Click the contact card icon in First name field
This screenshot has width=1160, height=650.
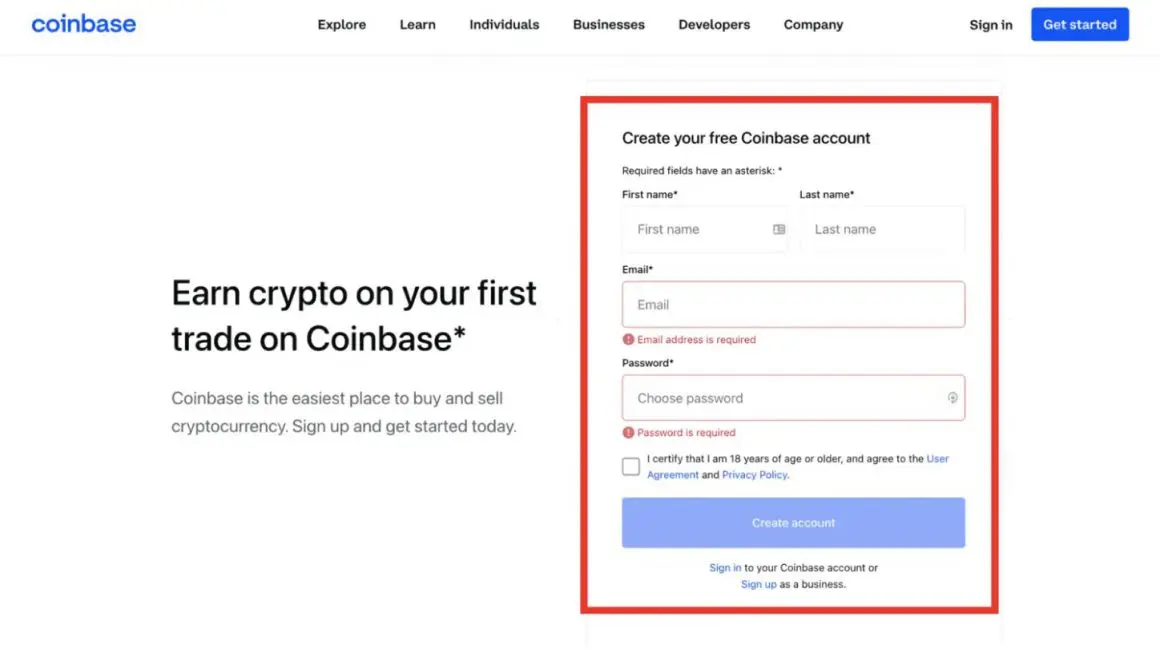[779, 229]
